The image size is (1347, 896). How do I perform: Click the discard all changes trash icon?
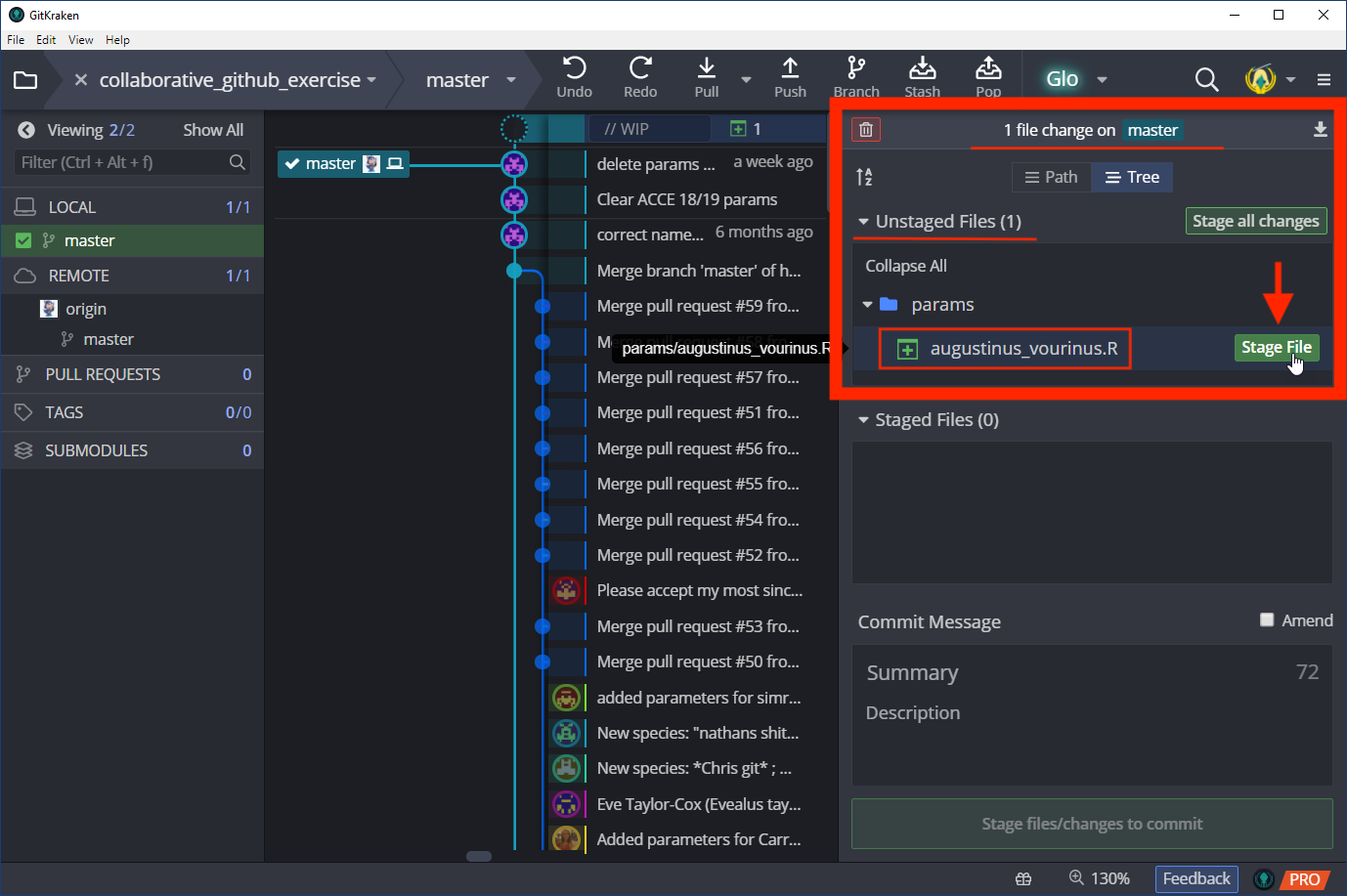866,129
